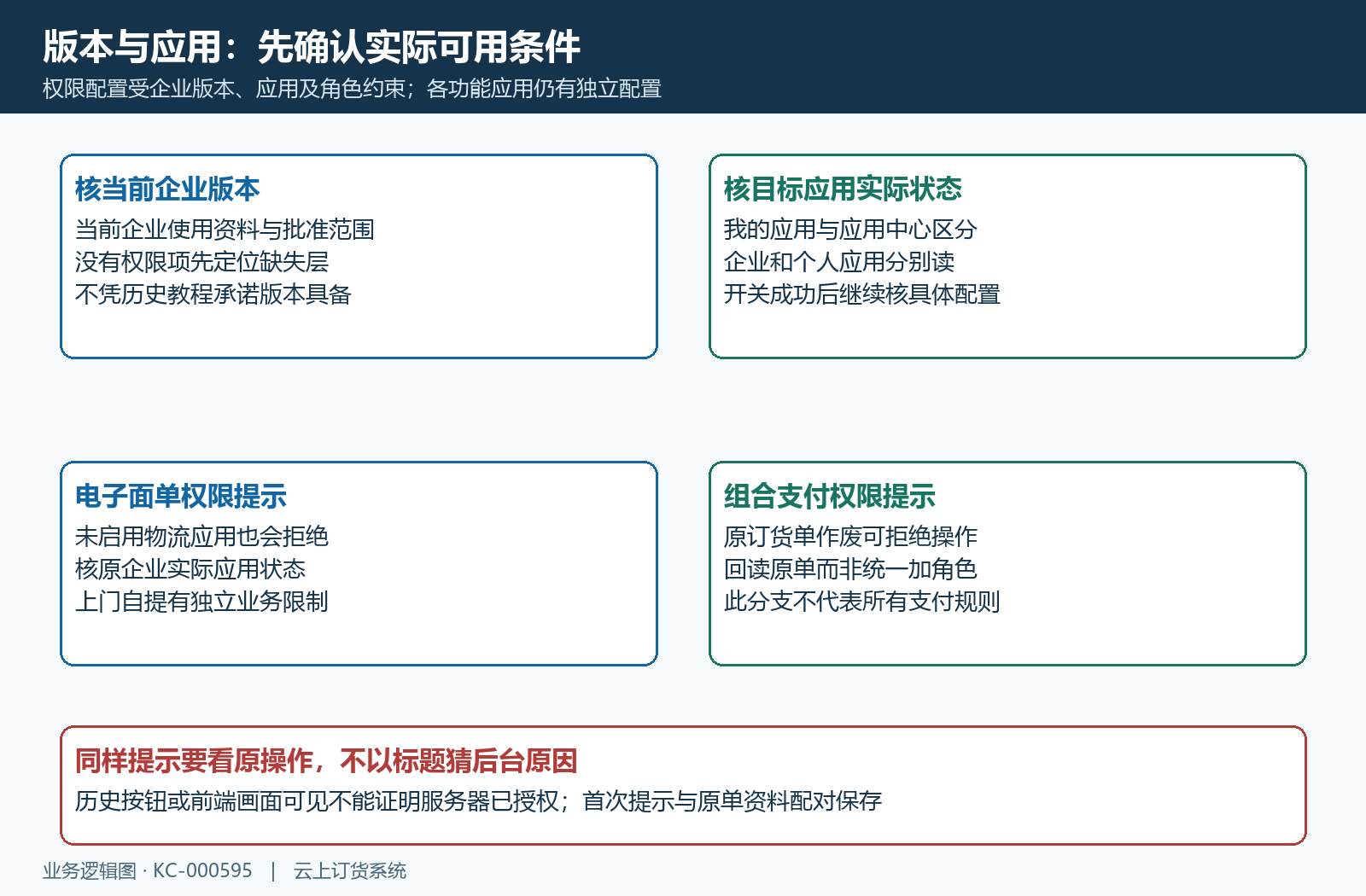The height and width of the screenshot is (896, 1366).
Task: Click line 没有权限项先定位缺失层
Action: (x=201, y=262)
